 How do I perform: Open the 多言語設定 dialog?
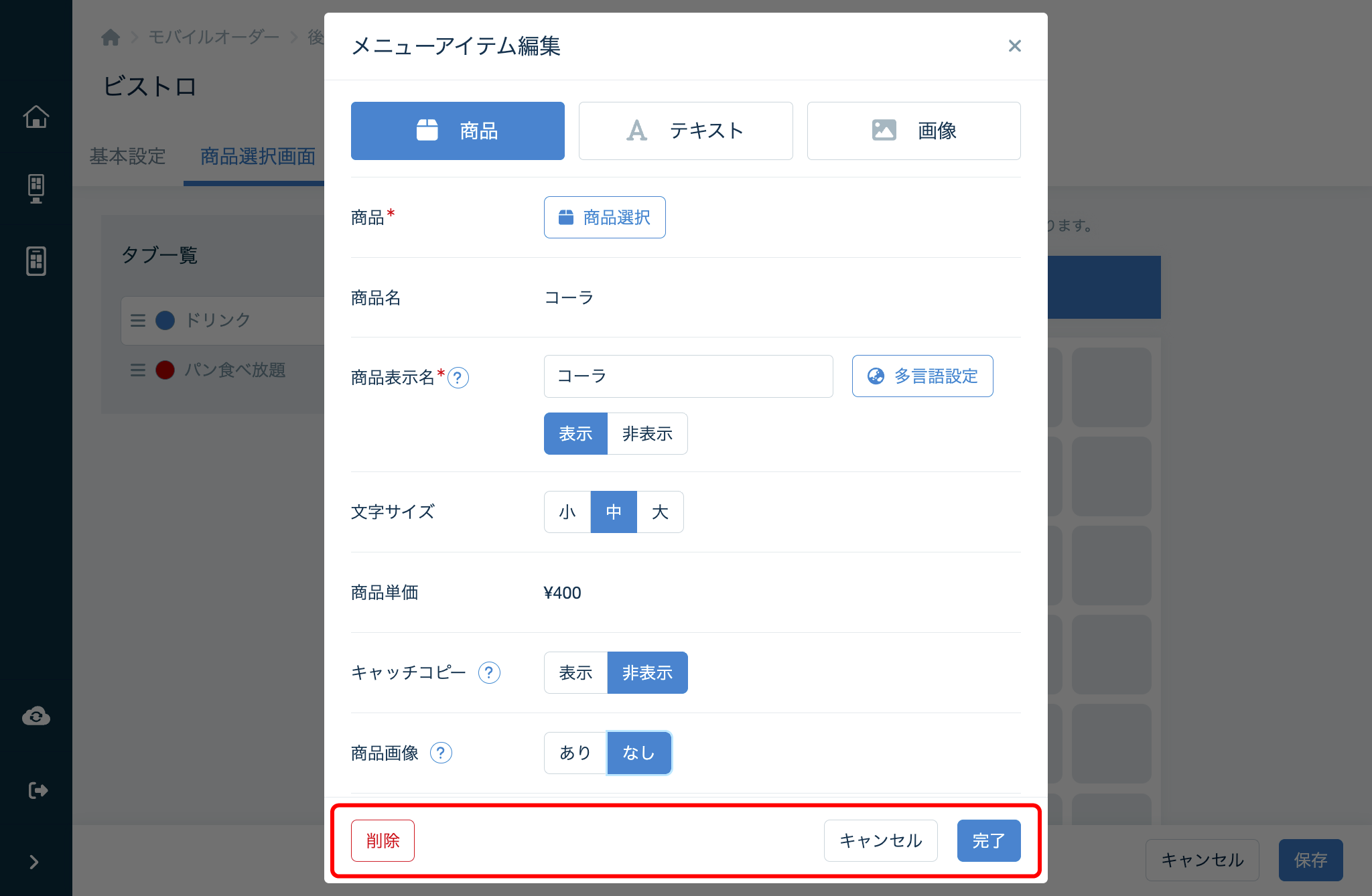click(x=922, y=376)
